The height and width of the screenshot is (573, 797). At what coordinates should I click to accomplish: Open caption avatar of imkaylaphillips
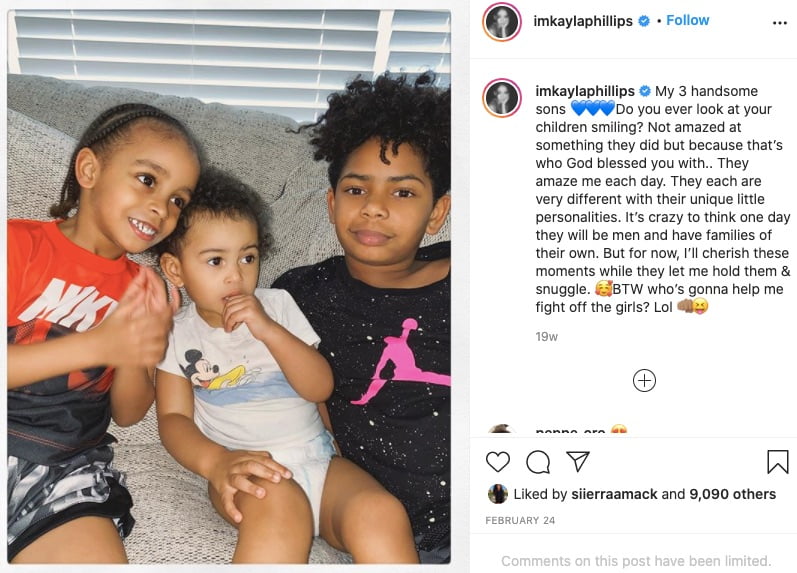(x=502, y=98)
